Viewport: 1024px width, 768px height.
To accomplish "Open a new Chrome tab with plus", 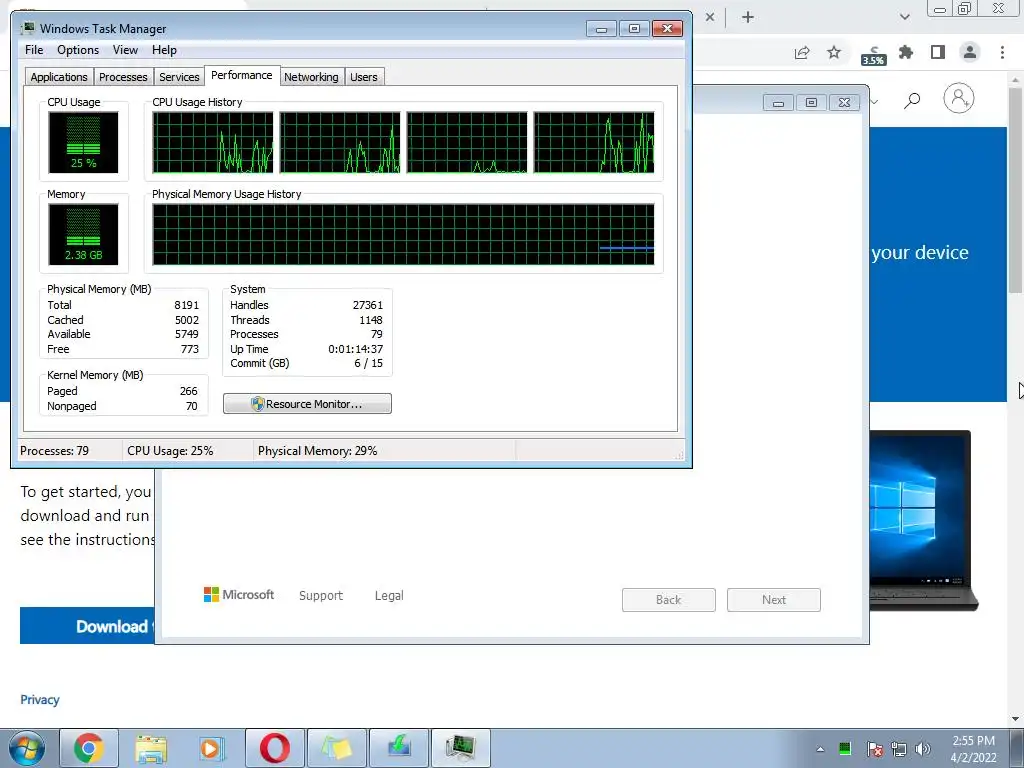I will coord(748,17).
